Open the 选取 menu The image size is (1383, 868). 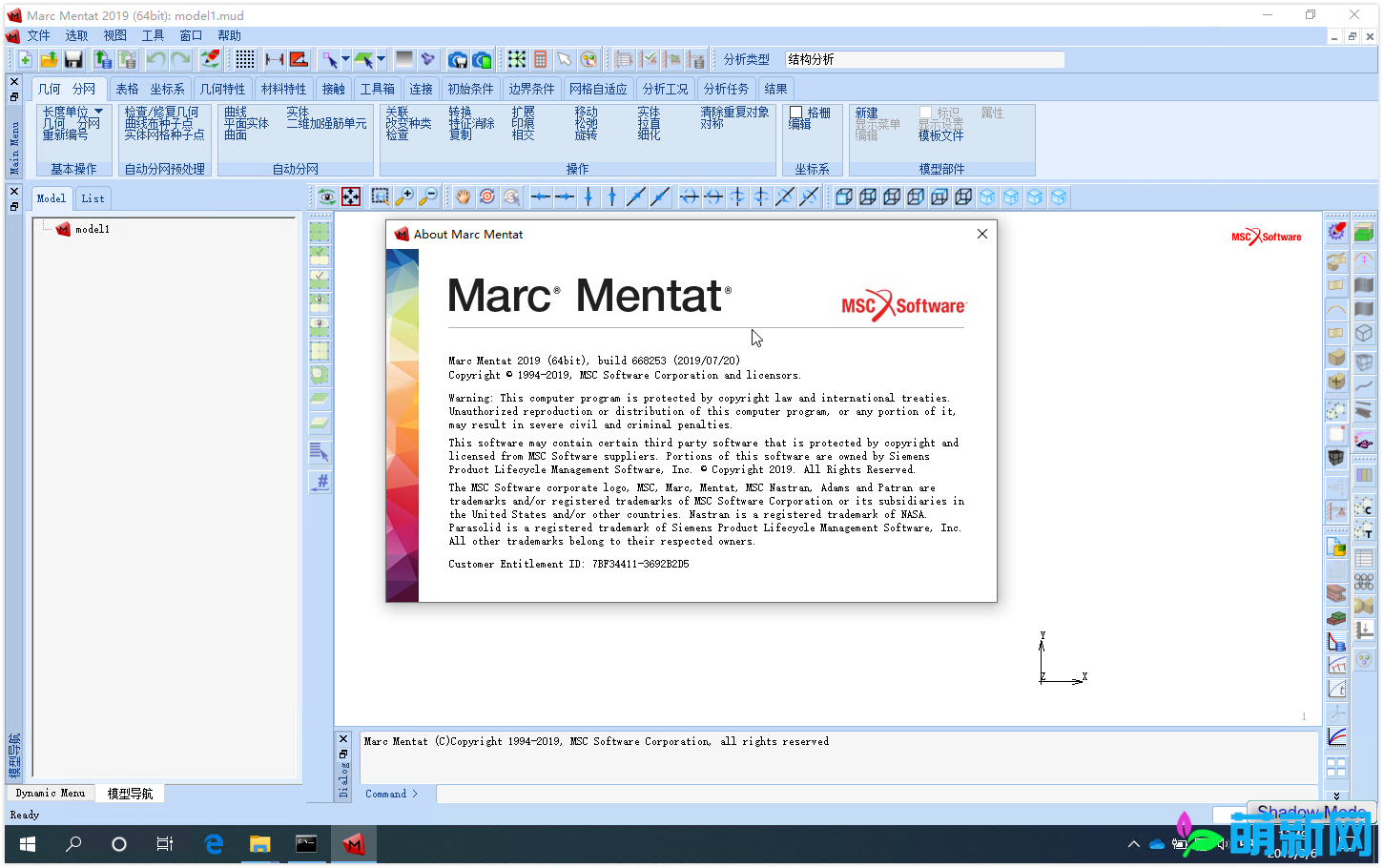pos(76,35)
